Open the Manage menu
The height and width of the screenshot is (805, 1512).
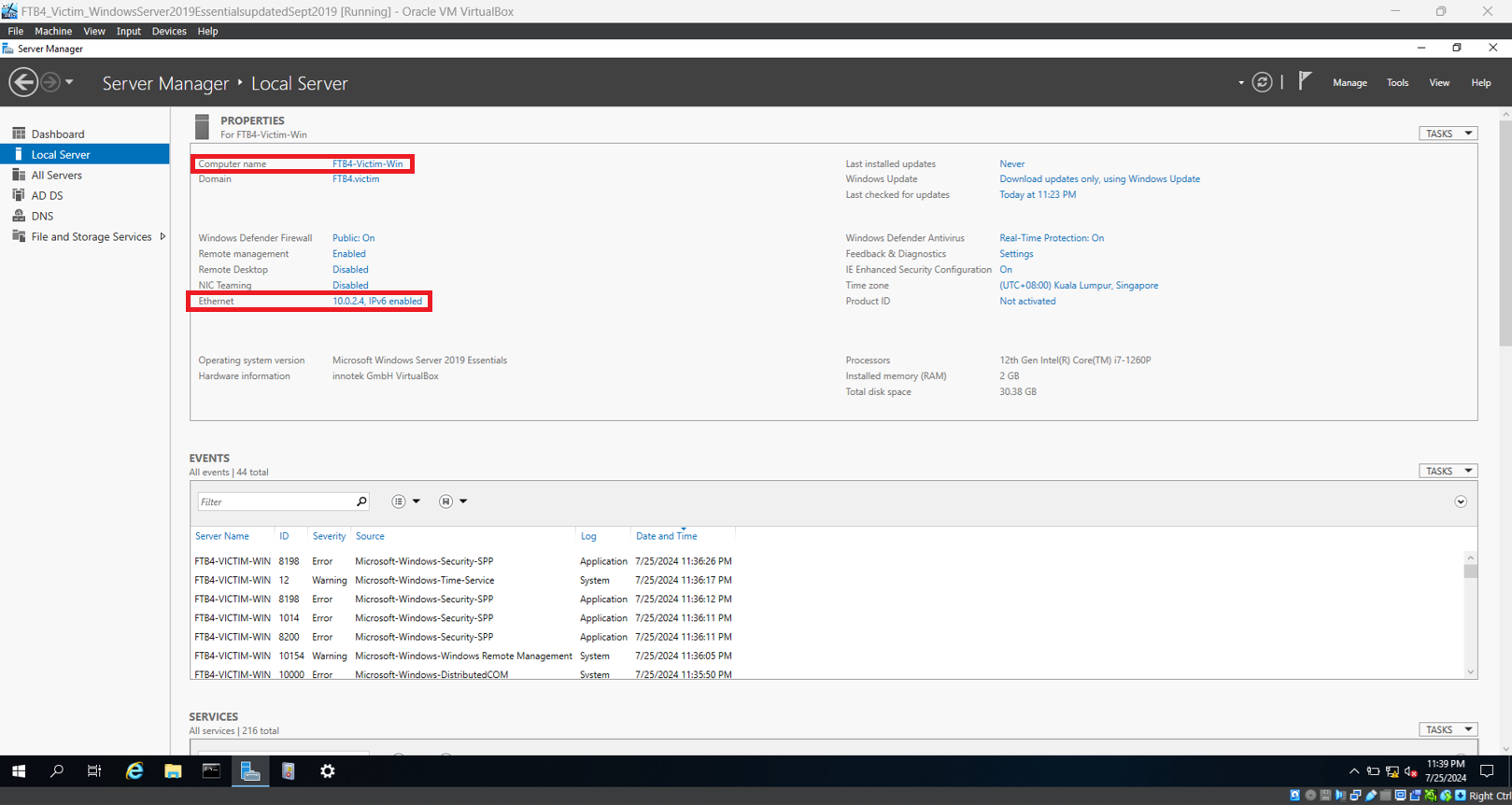click(x=1349, y=82)
